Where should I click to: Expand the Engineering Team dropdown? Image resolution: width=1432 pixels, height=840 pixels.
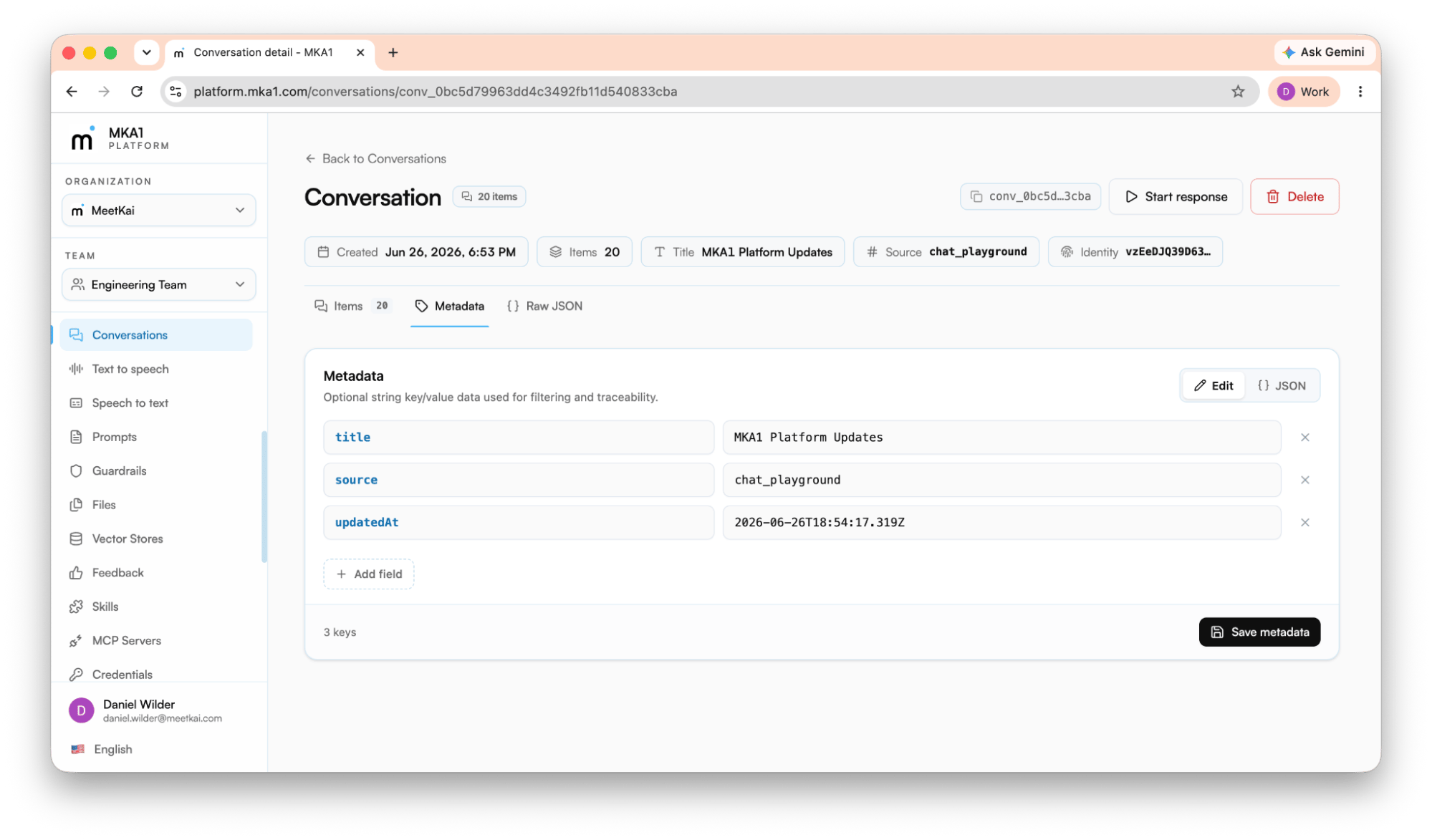[x=159, y=284]
